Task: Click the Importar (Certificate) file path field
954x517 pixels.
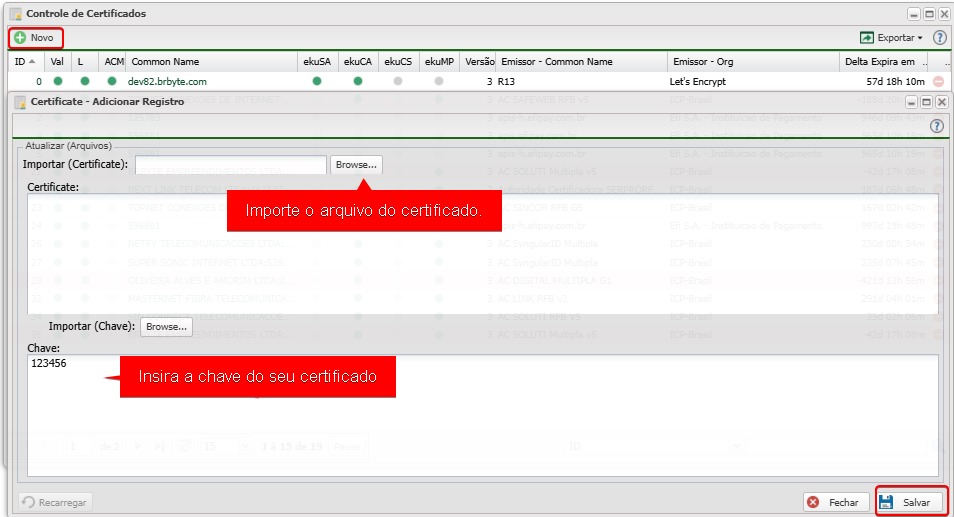Action: (x=231, y=164)
